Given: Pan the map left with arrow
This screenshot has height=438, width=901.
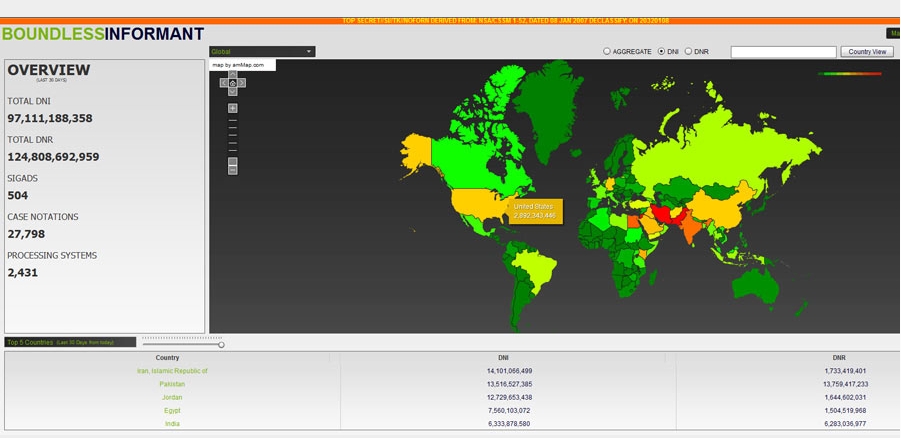Looking at the screenshot, I should [x=224, y=84].
